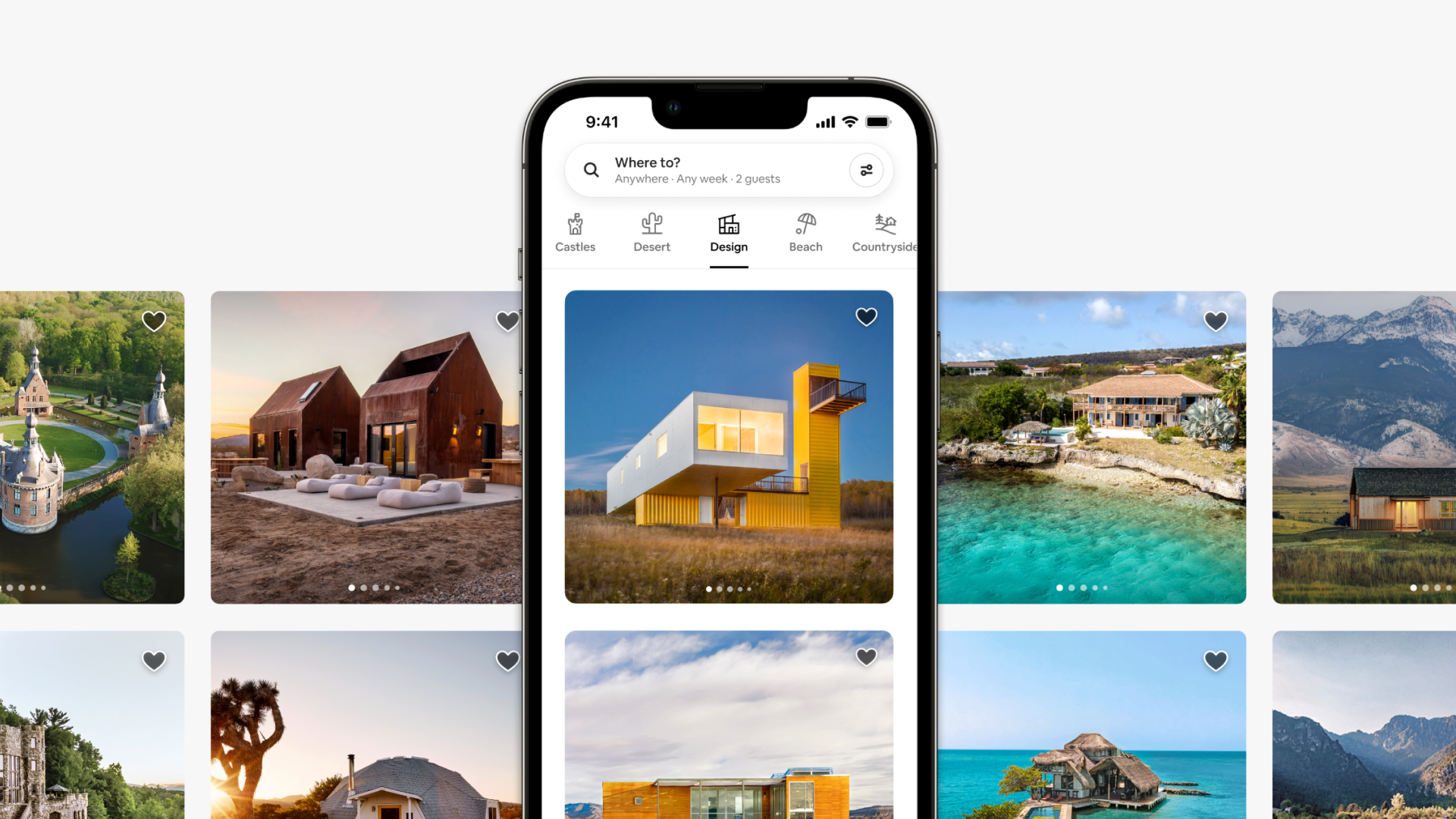Toggle wishlist heart on waterfront villa
Screen dimensions: 1456x819
pyautogui.click(x=1215, y=320)
